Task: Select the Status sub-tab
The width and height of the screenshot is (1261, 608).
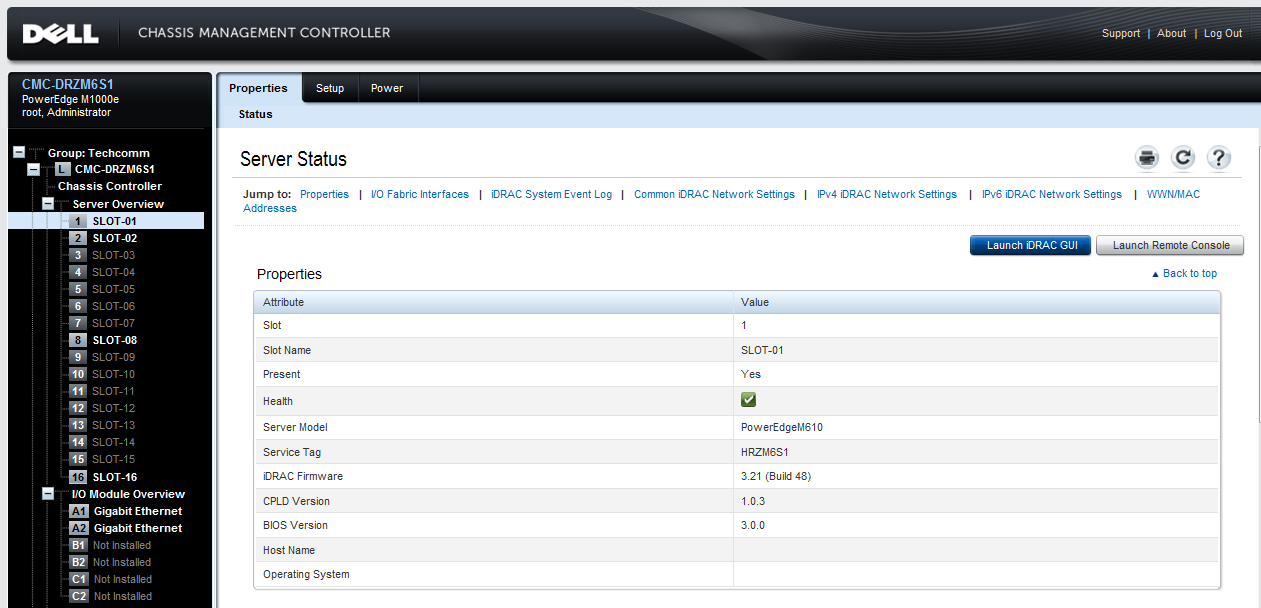Action: pos(256,114)
